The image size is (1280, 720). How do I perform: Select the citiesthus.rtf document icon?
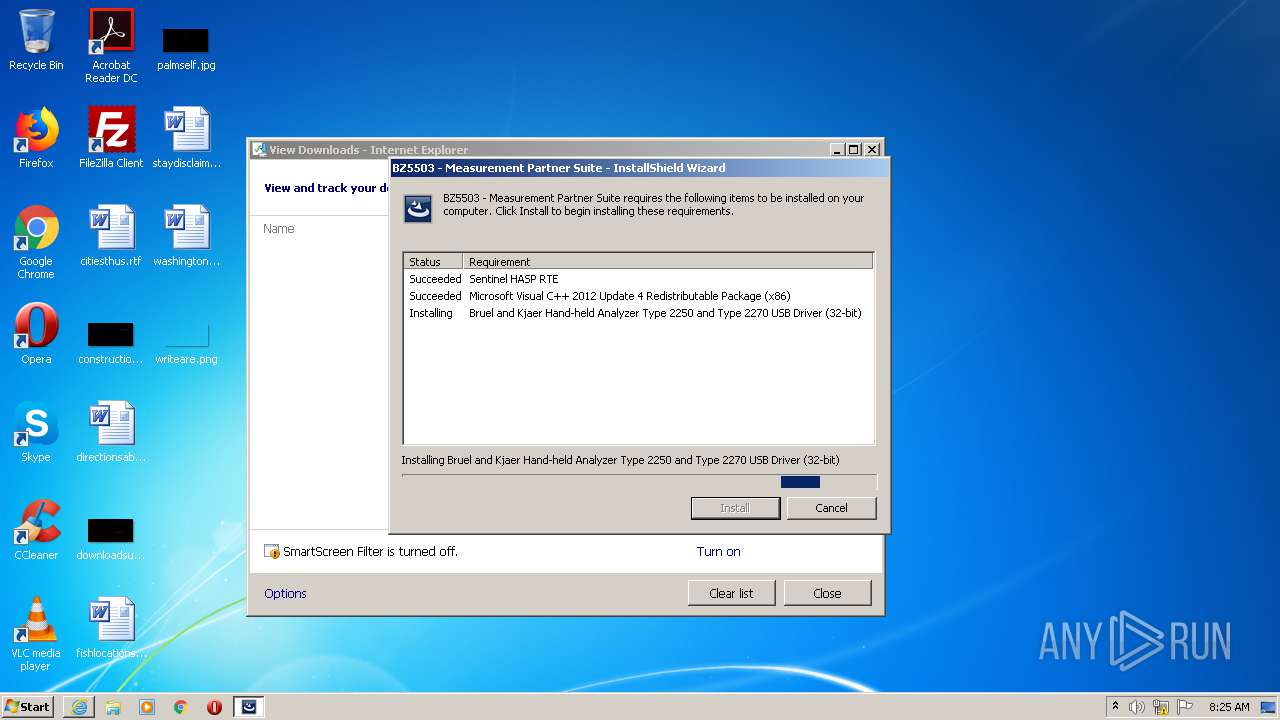pos(111,236)
